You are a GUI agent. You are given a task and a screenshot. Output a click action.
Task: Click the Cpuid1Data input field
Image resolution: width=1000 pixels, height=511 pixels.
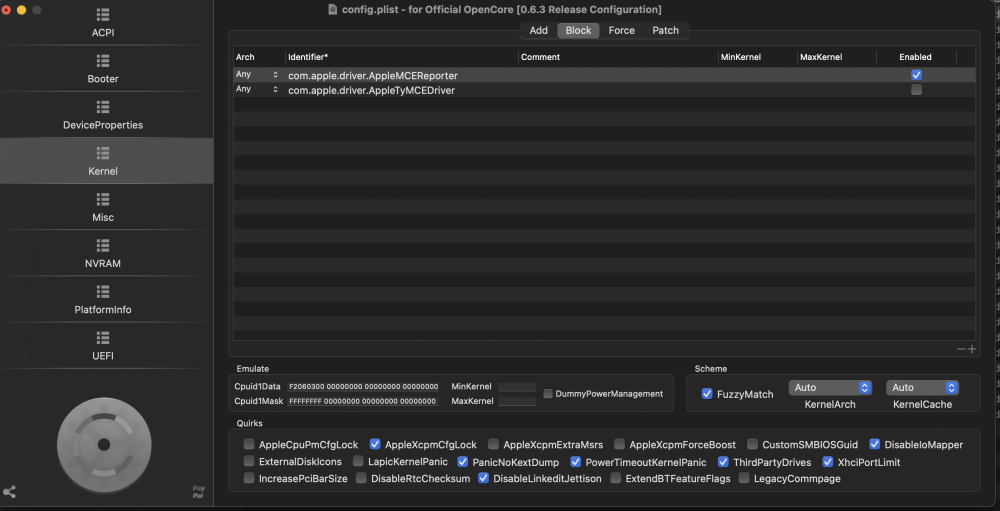coord(363,387)
